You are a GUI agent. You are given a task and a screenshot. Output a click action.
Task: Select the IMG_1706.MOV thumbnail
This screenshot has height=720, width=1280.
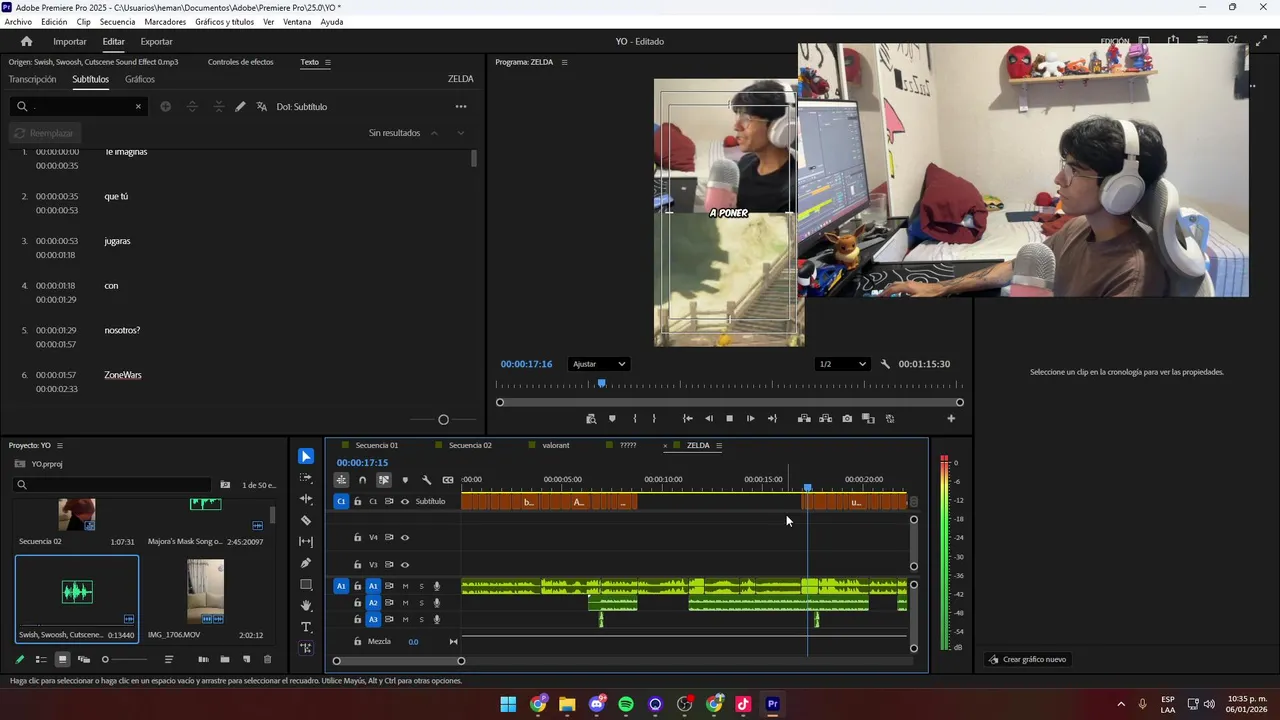[206, 591]
